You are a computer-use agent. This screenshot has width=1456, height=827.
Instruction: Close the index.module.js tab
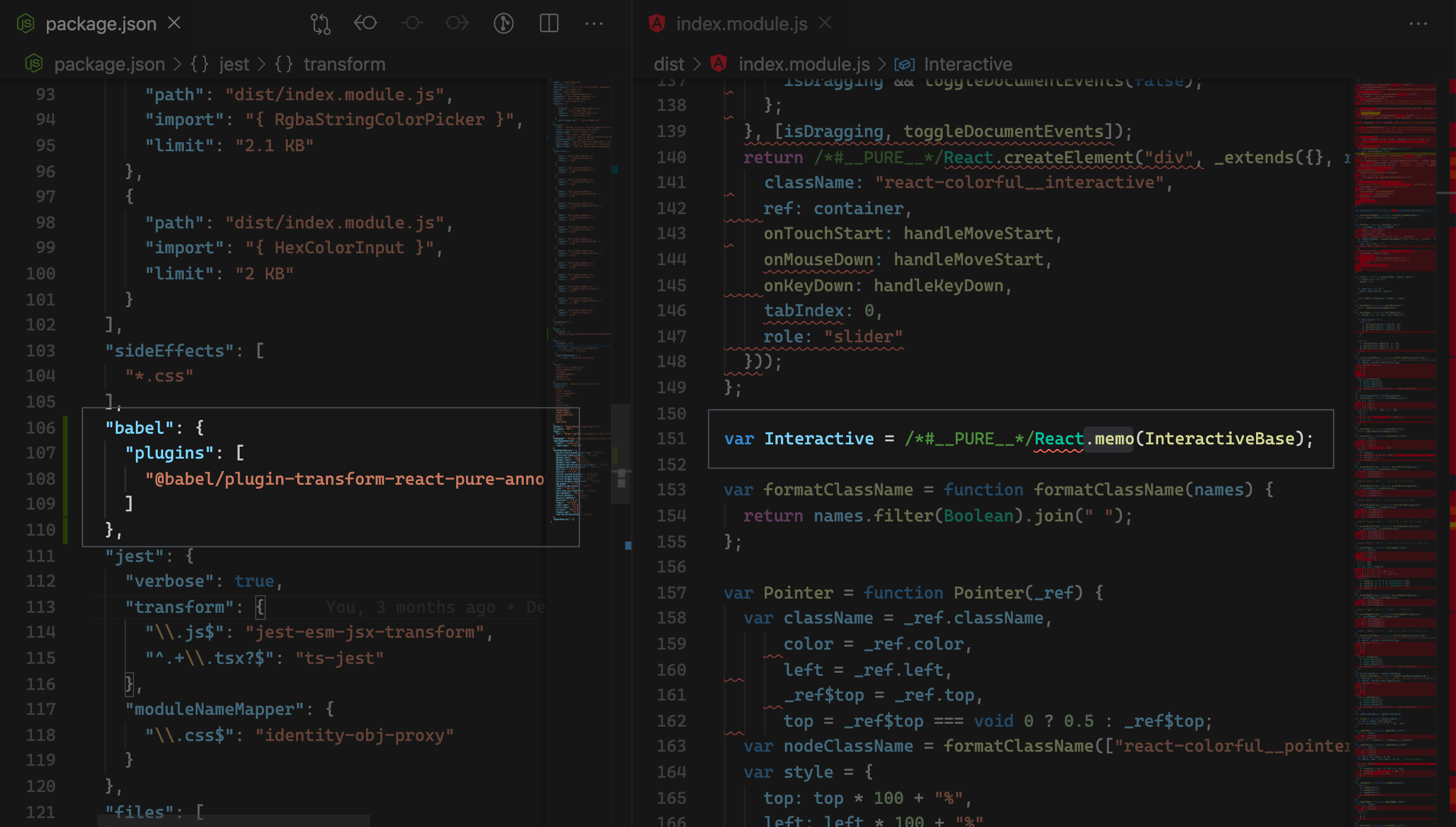click(825, 23)
